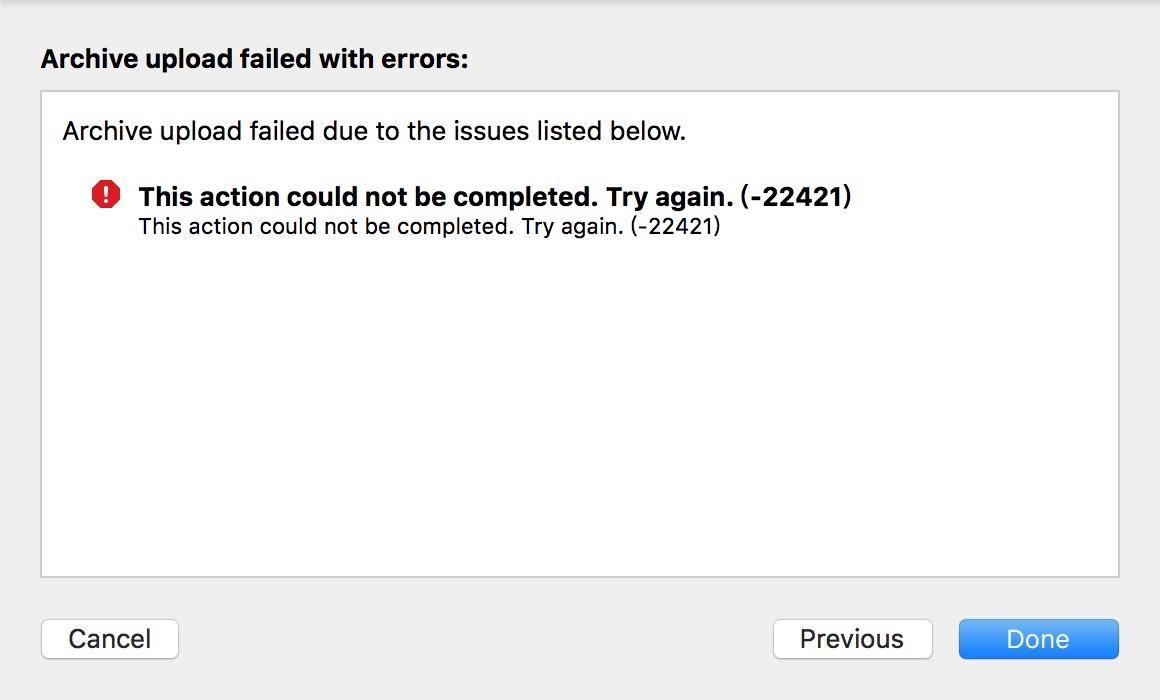
Task: Select the bold 'This action could not be completed' error row
Action: pyautogui.click(x=495, y=197)
